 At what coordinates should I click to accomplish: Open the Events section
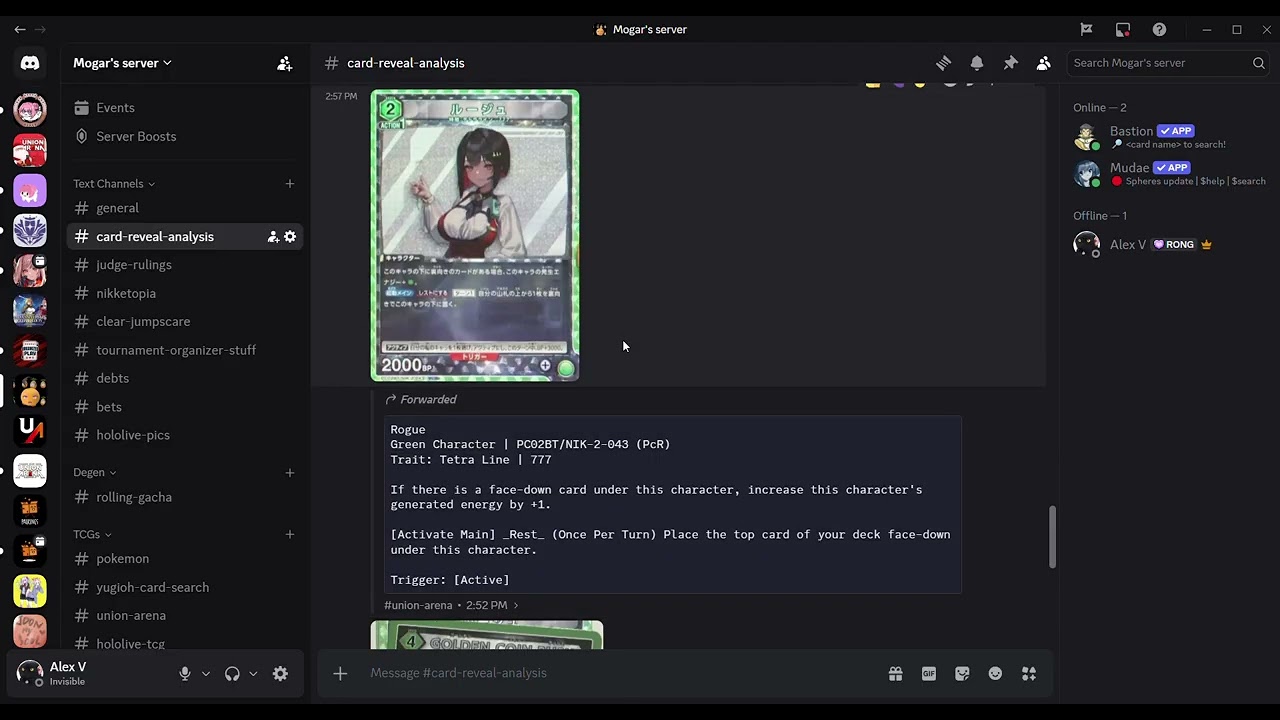[x=185, y=108]
